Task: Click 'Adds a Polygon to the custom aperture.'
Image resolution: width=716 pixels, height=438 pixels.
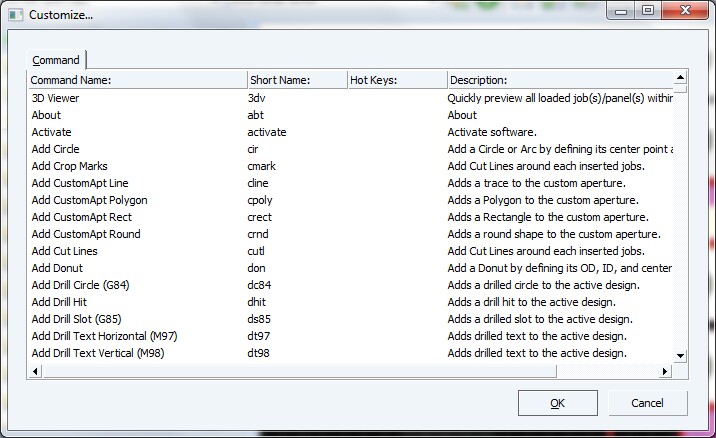Action: coord(543,200)
